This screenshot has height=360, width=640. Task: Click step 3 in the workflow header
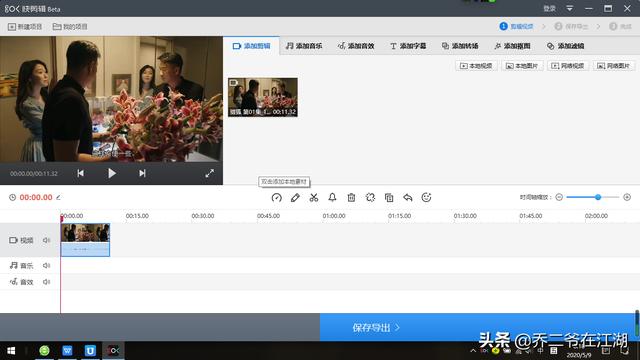coord(620,26)
